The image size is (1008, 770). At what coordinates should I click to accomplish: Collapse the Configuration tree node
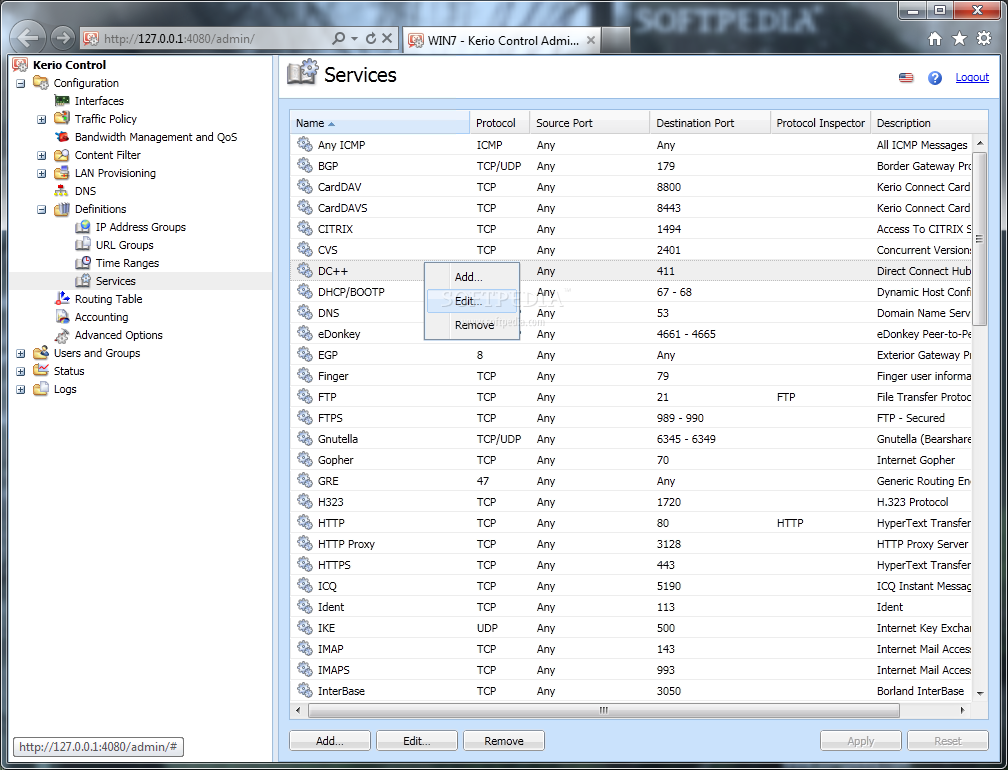[21, 83]
